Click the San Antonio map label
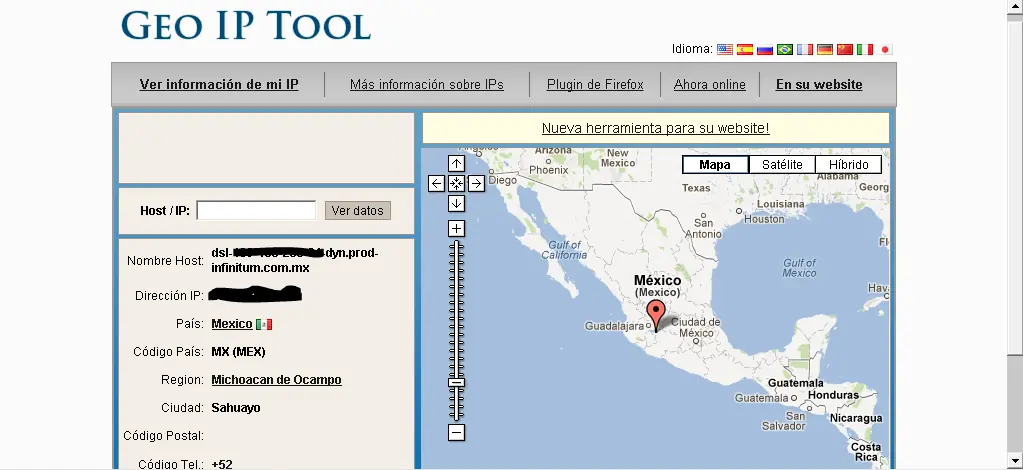 tap(703, 228)
